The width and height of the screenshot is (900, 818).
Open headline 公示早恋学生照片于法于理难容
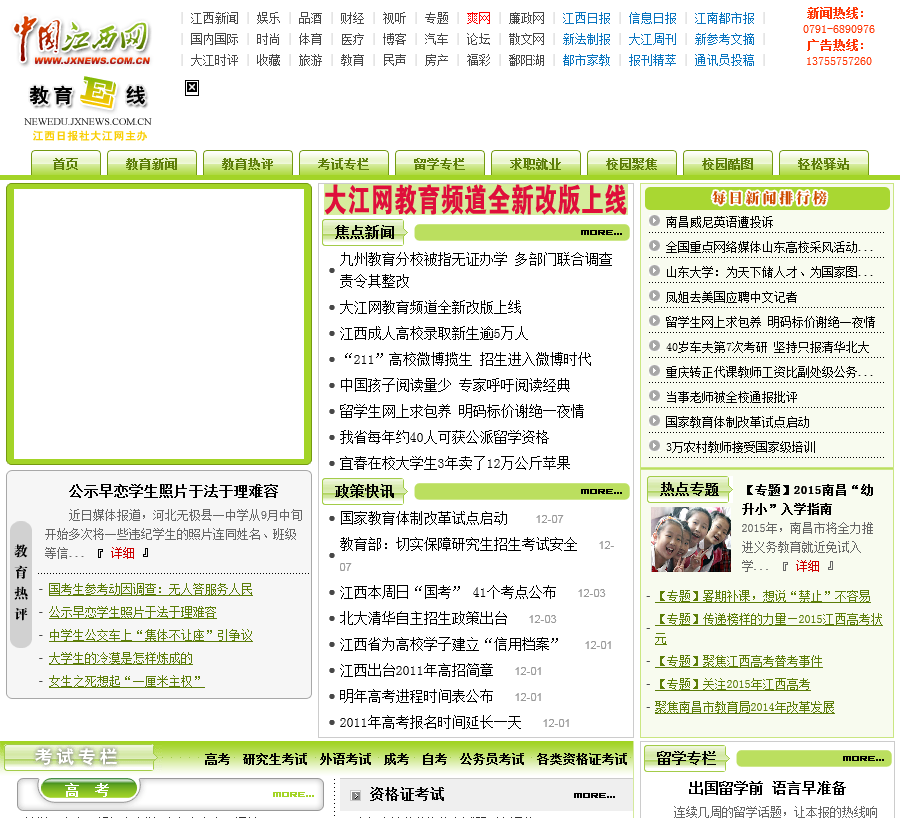(173, 491)
